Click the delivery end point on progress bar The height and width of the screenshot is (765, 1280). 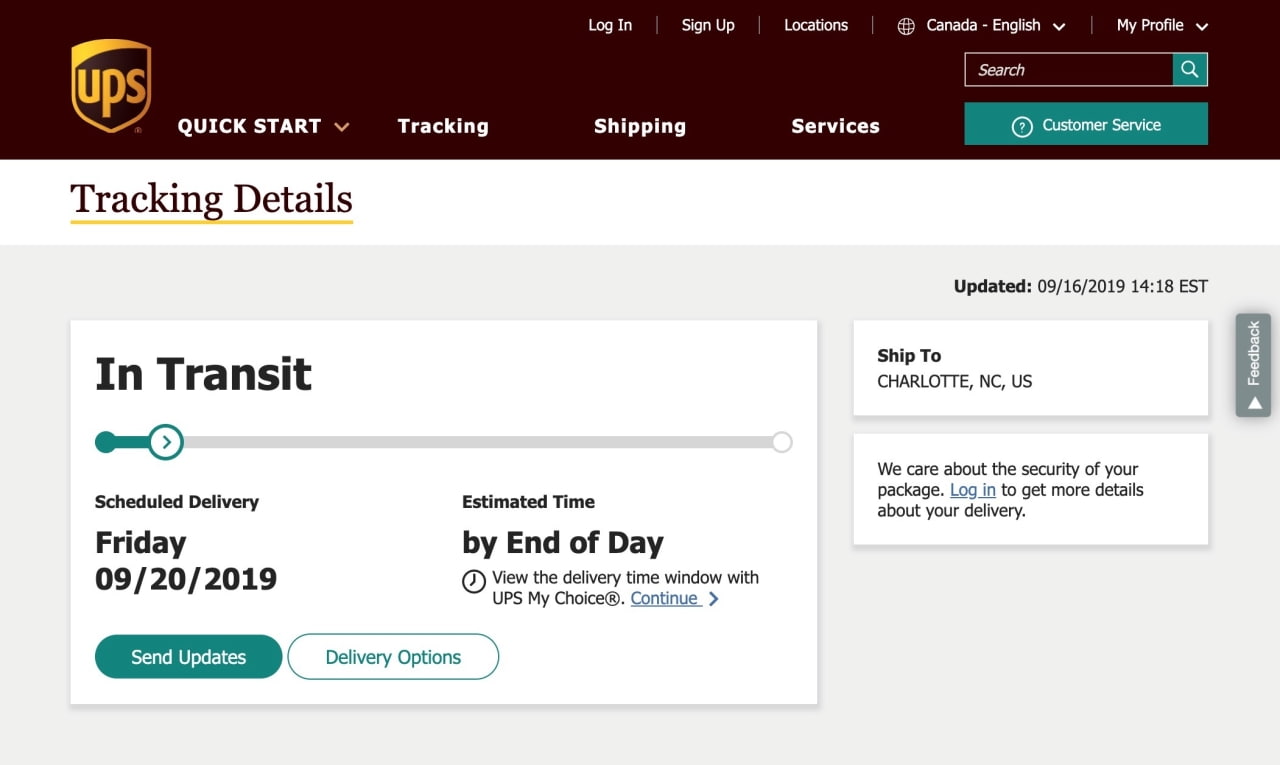[x=782, y=442]
